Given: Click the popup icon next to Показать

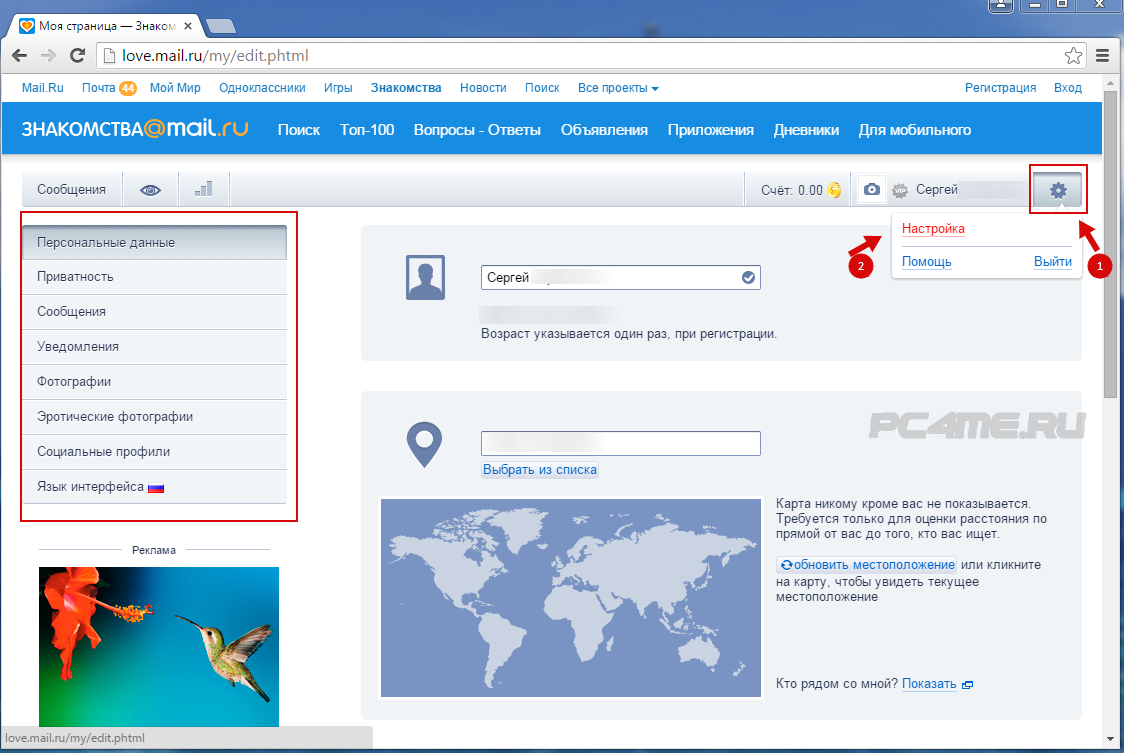Looking at the screenshot, I should pos(967,685).
